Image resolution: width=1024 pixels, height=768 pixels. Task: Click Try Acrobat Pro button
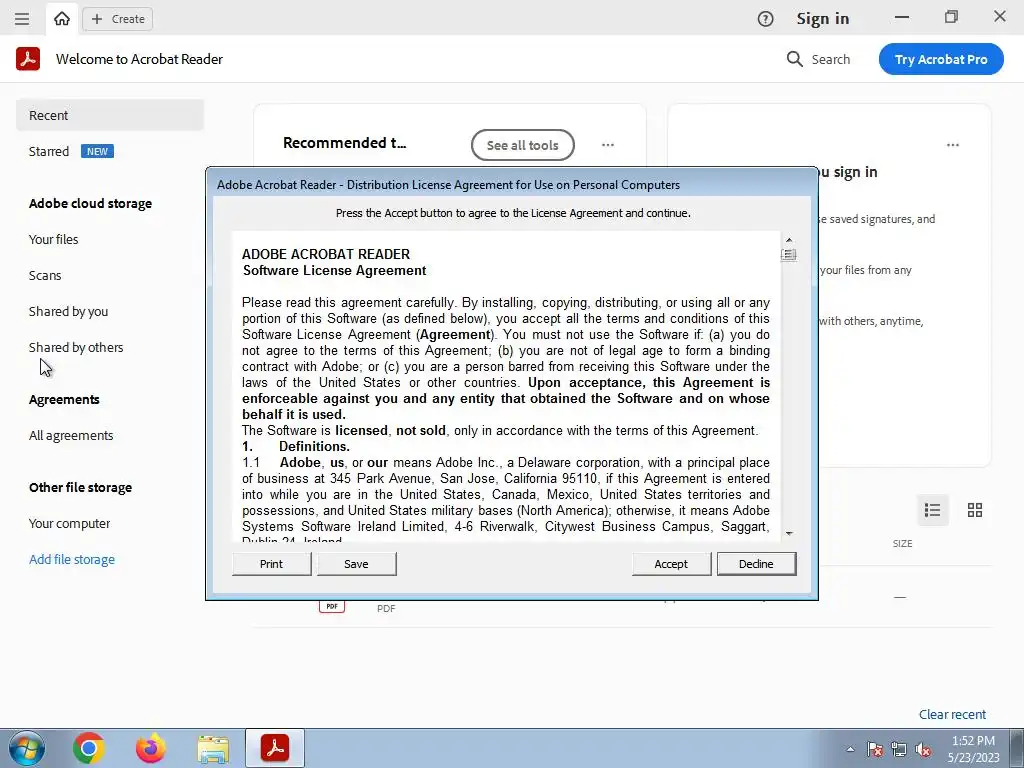click(x=941, y=59)
